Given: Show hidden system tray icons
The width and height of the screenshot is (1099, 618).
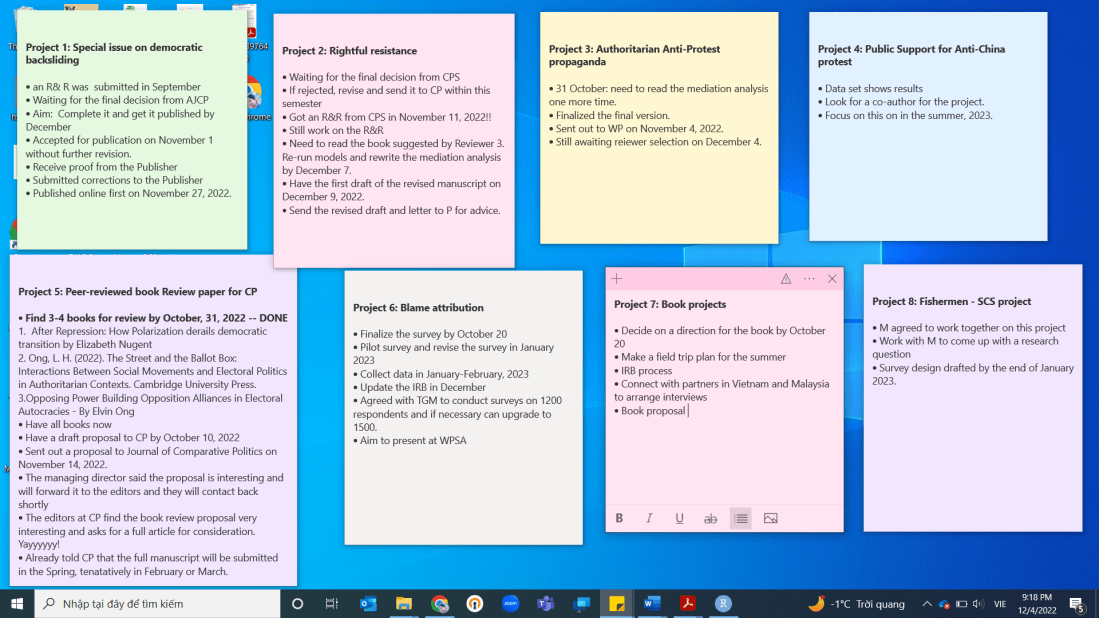Looking at the screenshot, I should tap(926, 604).
